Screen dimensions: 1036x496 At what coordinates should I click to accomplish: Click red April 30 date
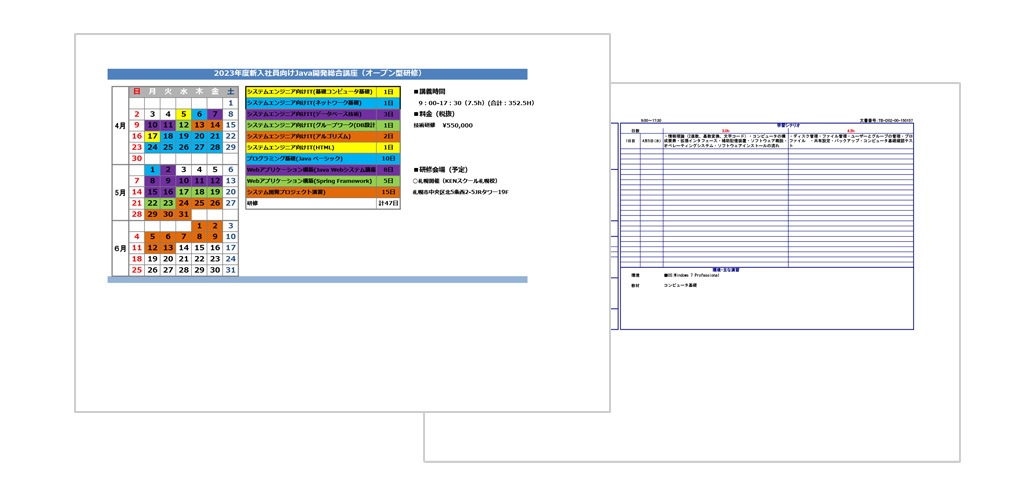pos(137,159)
